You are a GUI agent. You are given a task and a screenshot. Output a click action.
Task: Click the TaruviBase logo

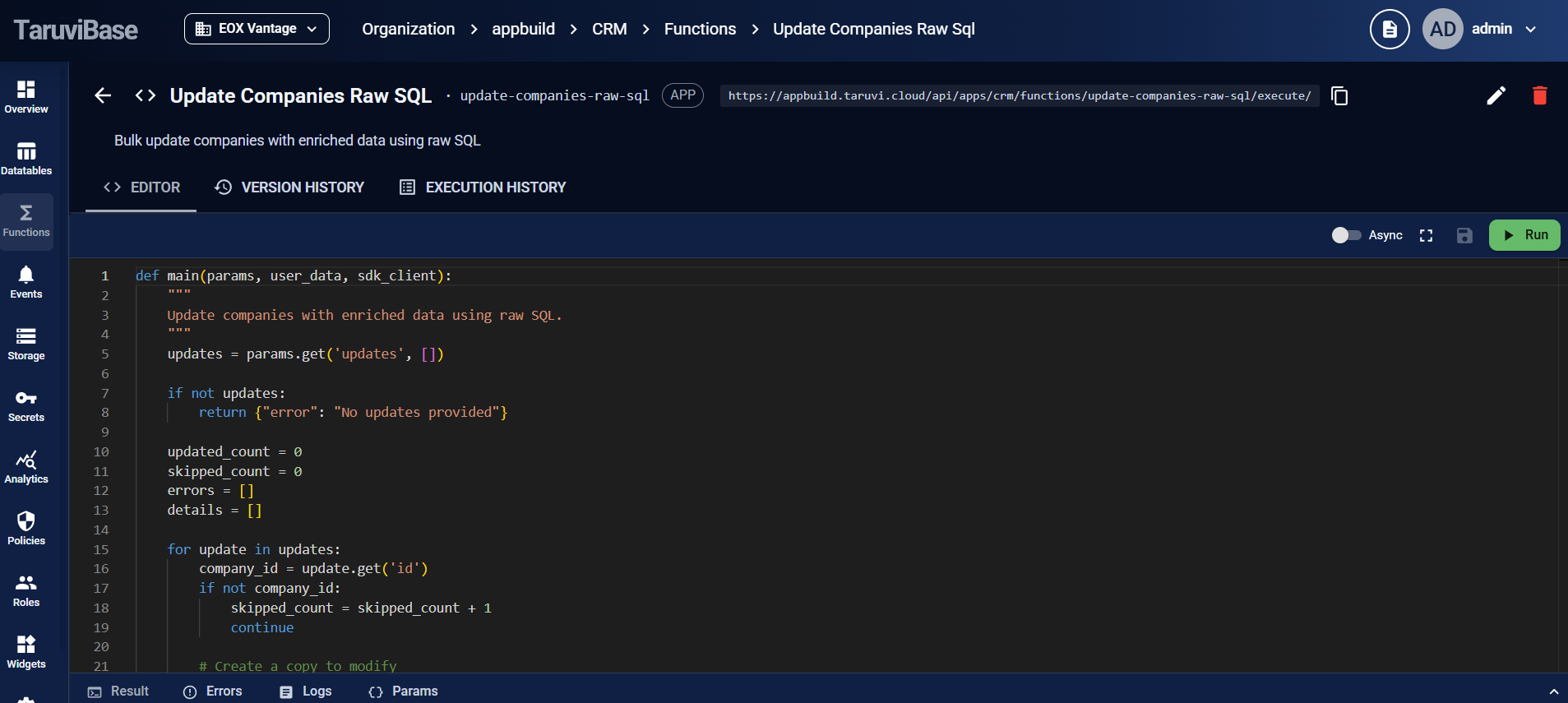tap(76, 30)
